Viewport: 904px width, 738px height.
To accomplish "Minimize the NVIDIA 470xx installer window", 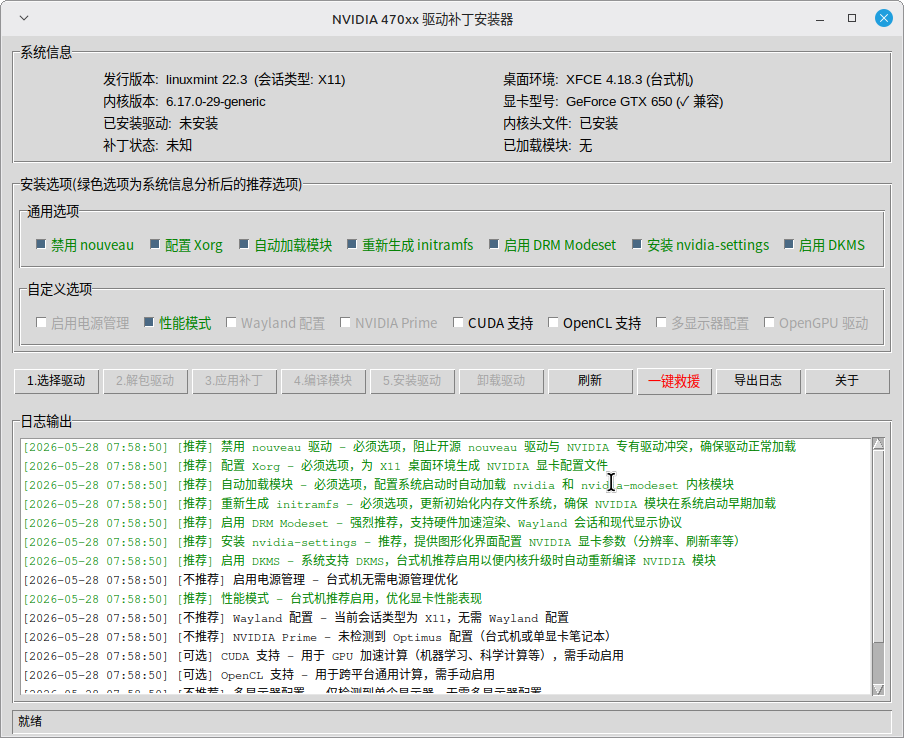I will 820,19.
